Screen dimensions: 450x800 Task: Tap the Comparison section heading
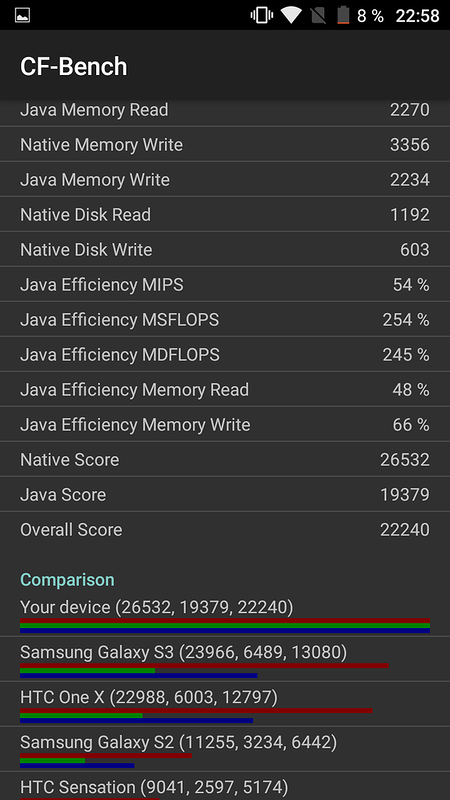tap(67, 580)
